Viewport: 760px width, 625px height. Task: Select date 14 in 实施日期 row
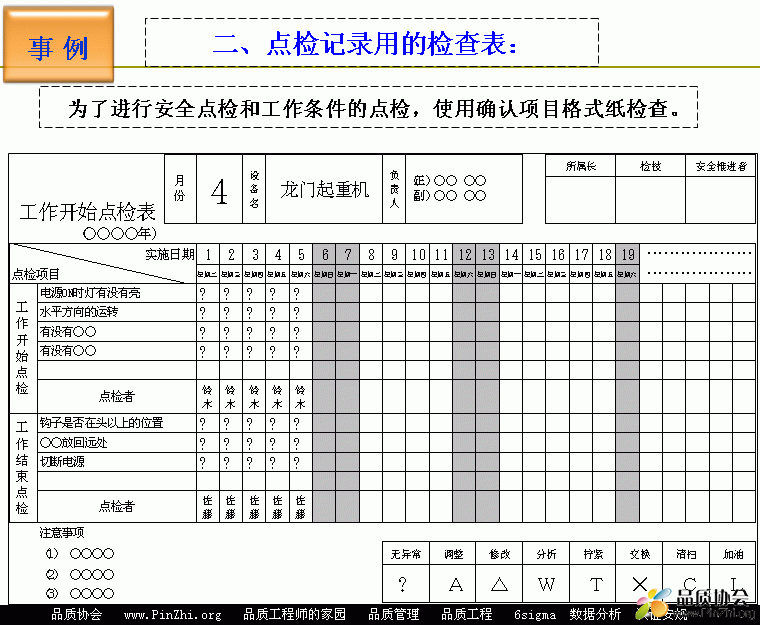click(511, 254)
